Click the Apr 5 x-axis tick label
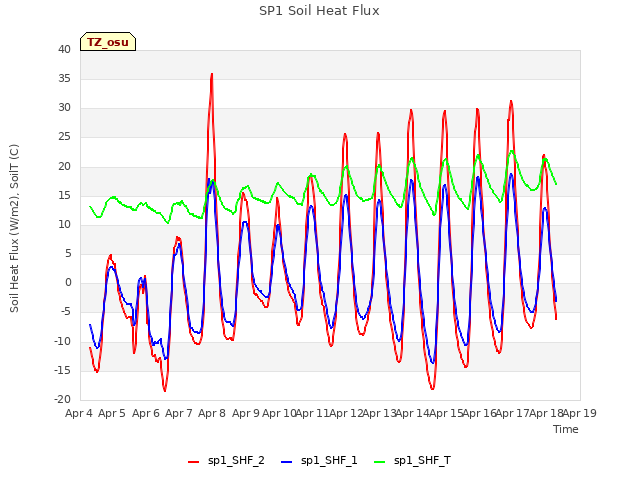The width and height of the screenshot is (640, 480). (x=112, y=413)
